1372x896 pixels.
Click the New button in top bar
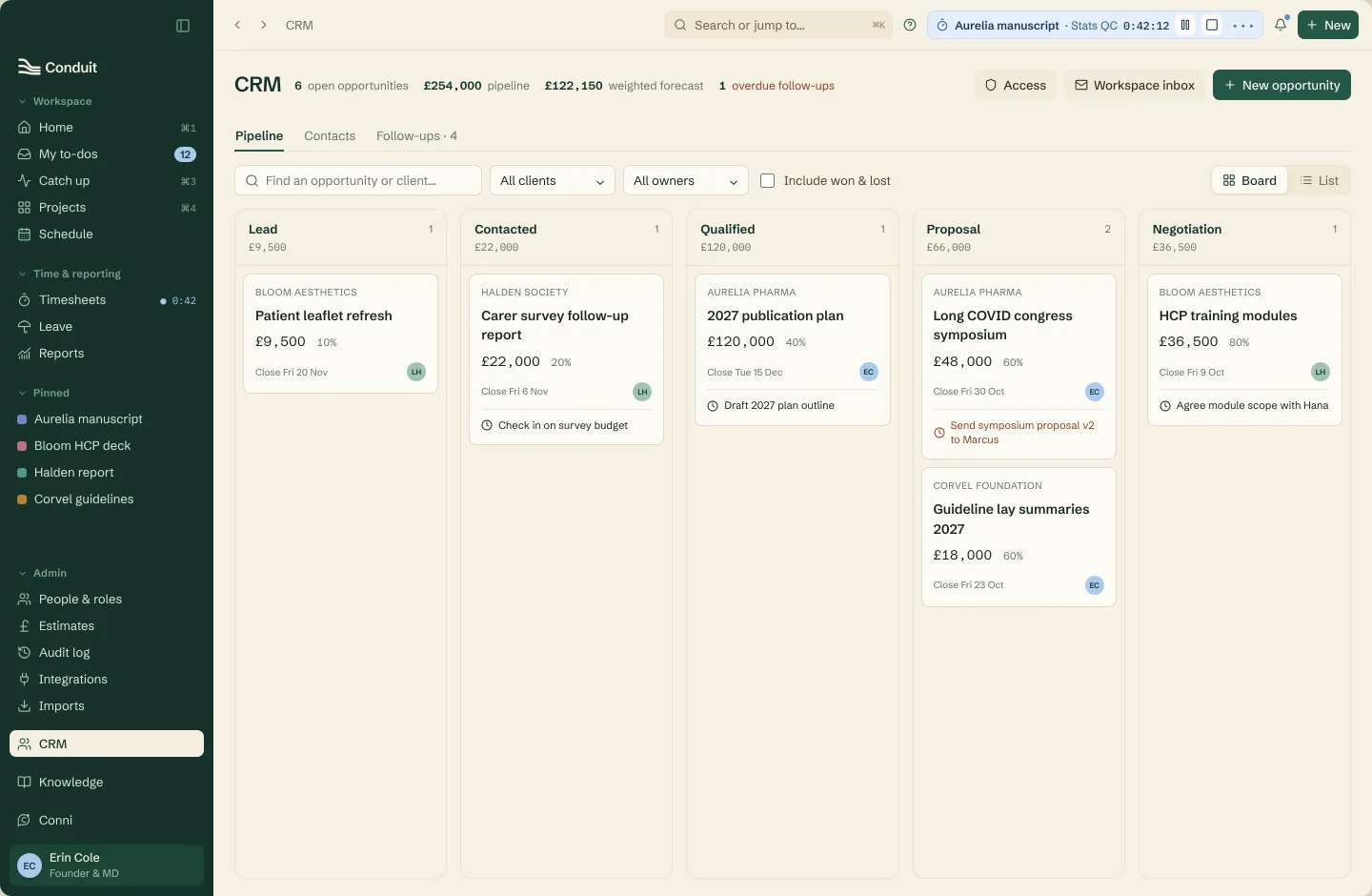point(1328,26)
